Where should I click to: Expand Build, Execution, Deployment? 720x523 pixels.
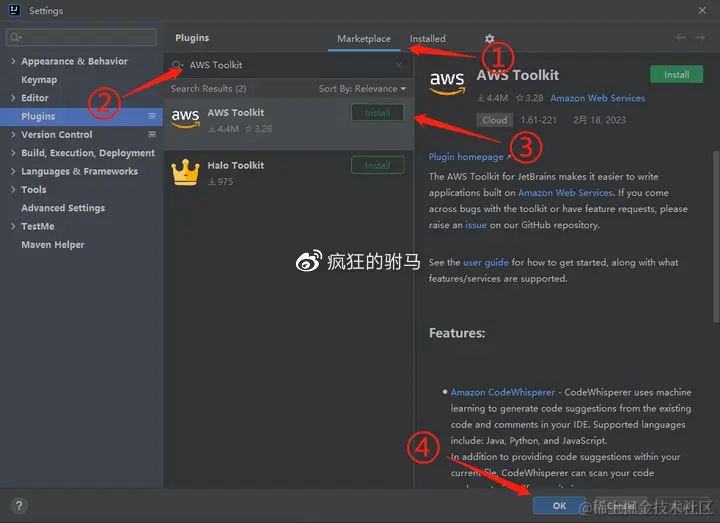(13, 153)
